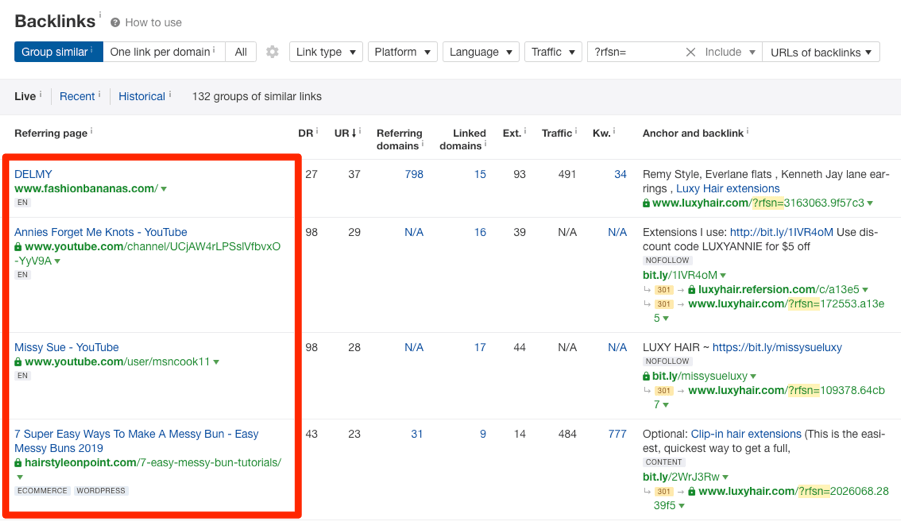Image resolution: width=901 pixels, height=522 pixels.
Task: Expand arrow next to bit.ly/2WrJ3Rw
Action: click(725, 477)
